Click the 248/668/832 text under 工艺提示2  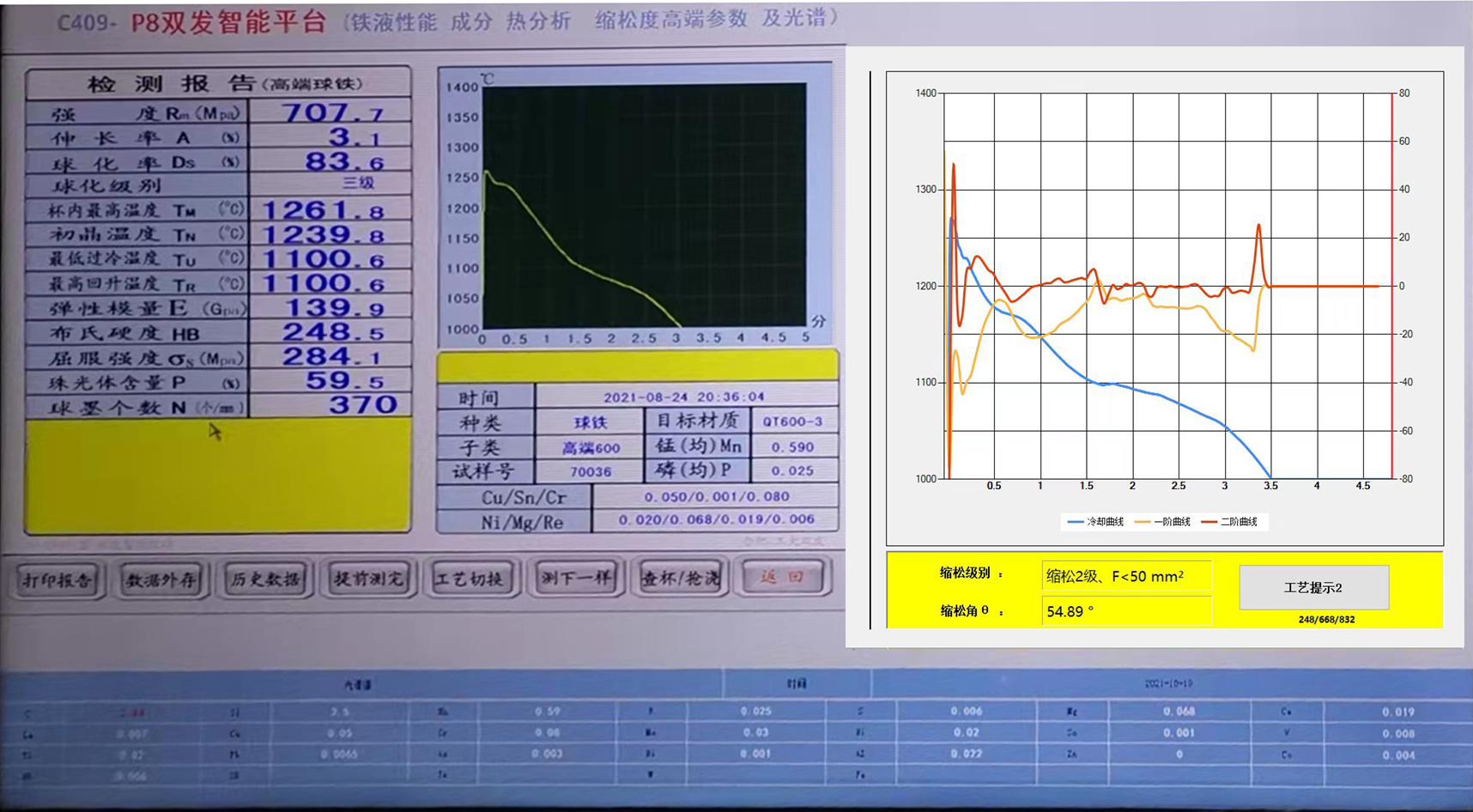pyautogui.click(x=1326, y=619)
